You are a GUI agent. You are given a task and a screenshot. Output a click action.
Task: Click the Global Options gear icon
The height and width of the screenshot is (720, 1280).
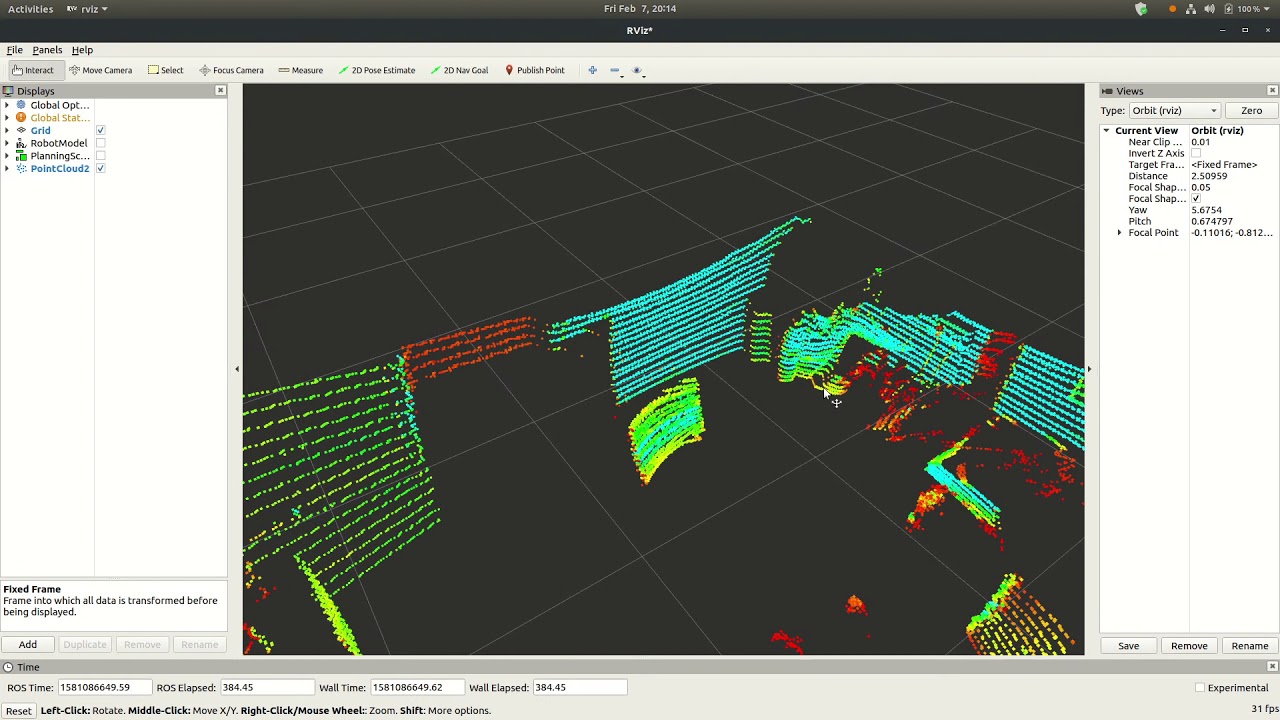click(x=21, y=105)
